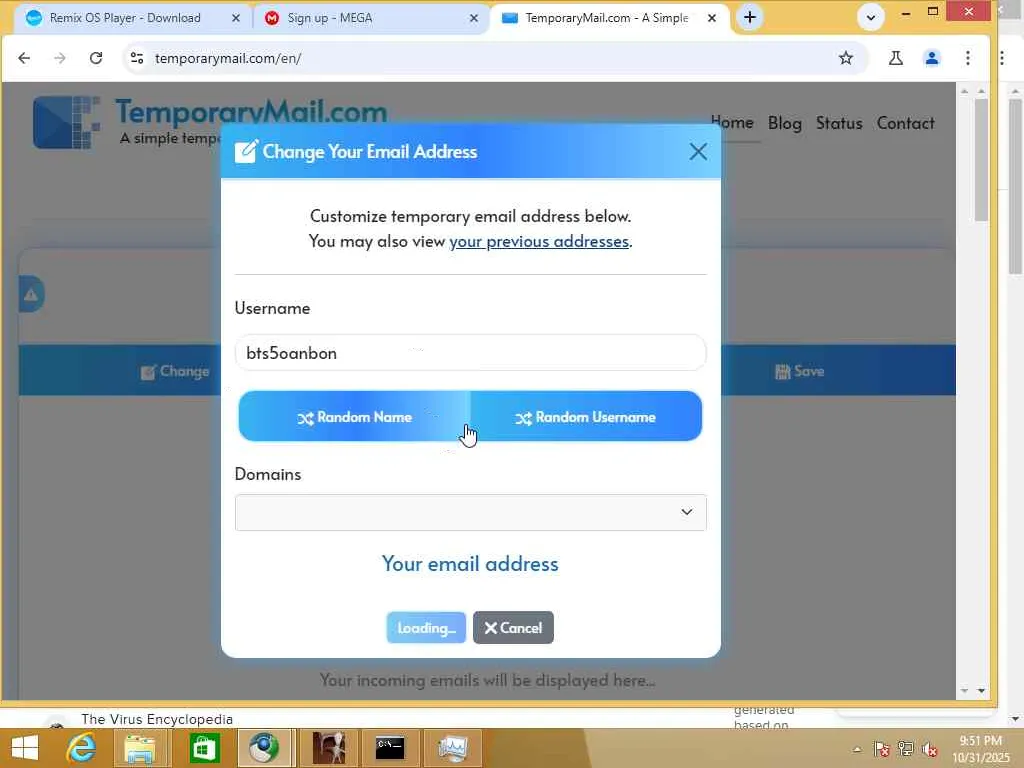This screenshot has width=1024, height=768.
Task: Click the page scrollbar down arrow
Action: (981, 690)
